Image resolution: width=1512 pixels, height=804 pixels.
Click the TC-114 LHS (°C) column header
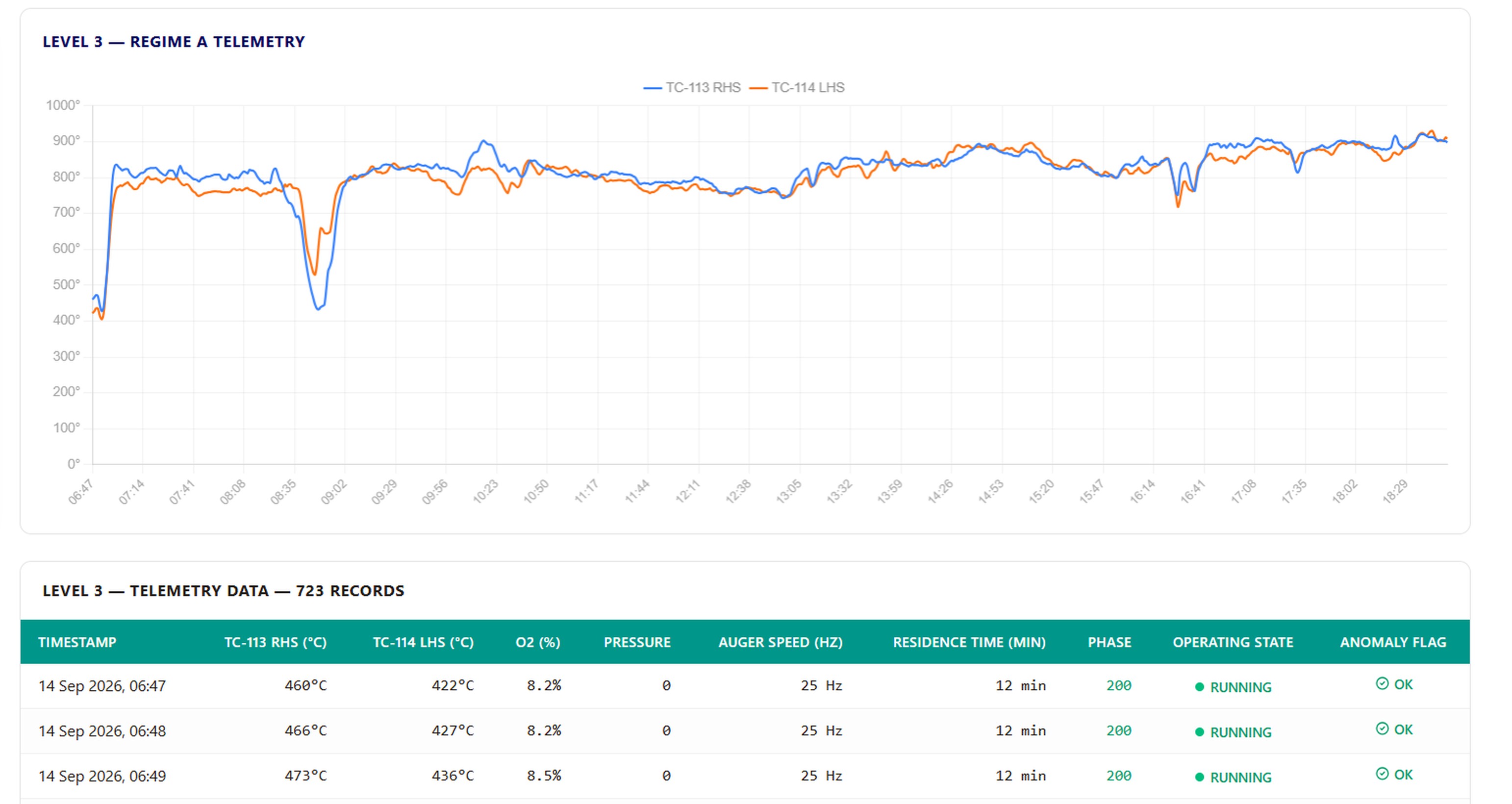click(x=423, y=642)
